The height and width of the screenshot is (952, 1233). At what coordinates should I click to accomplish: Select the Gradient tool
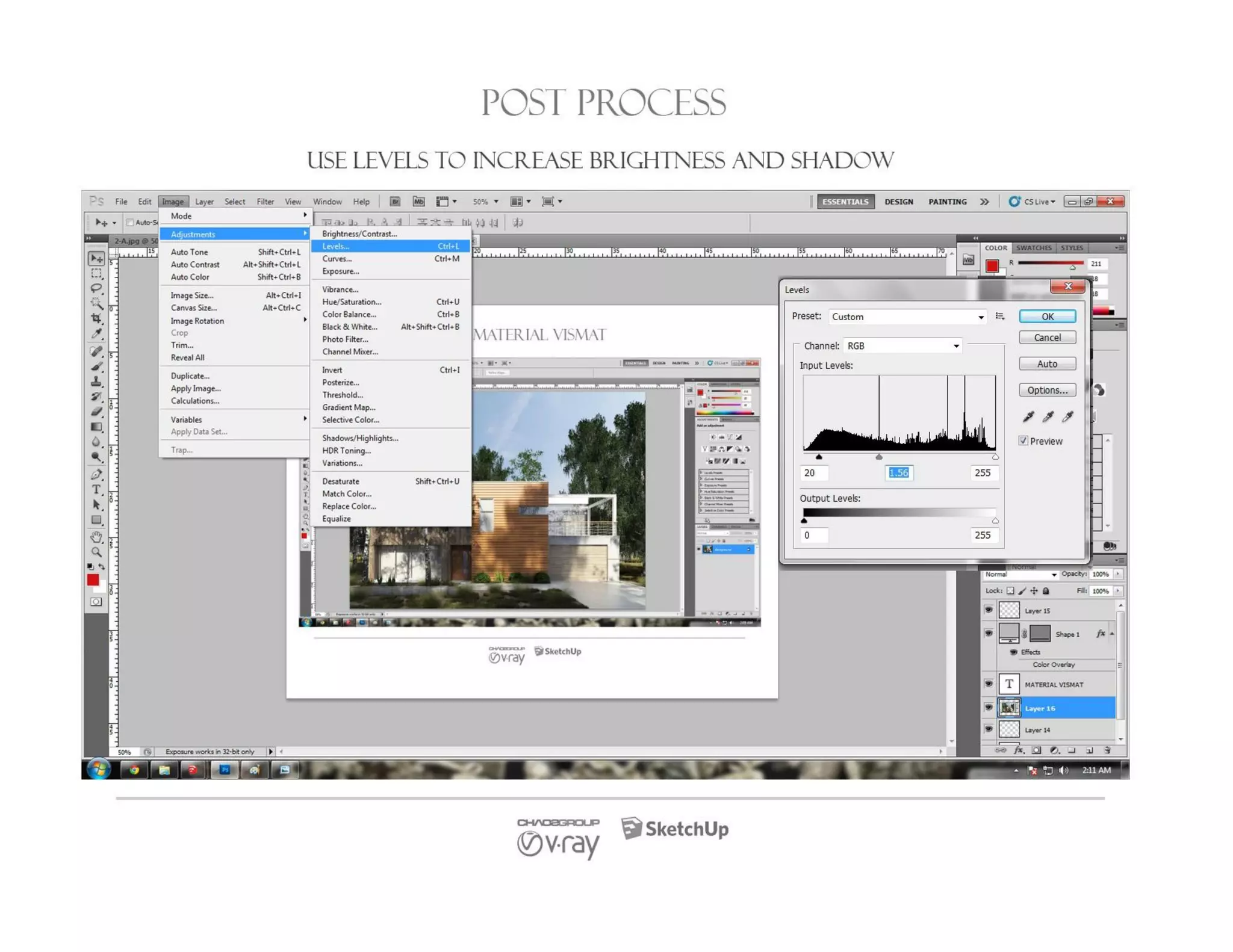click(x=96, y=427)
